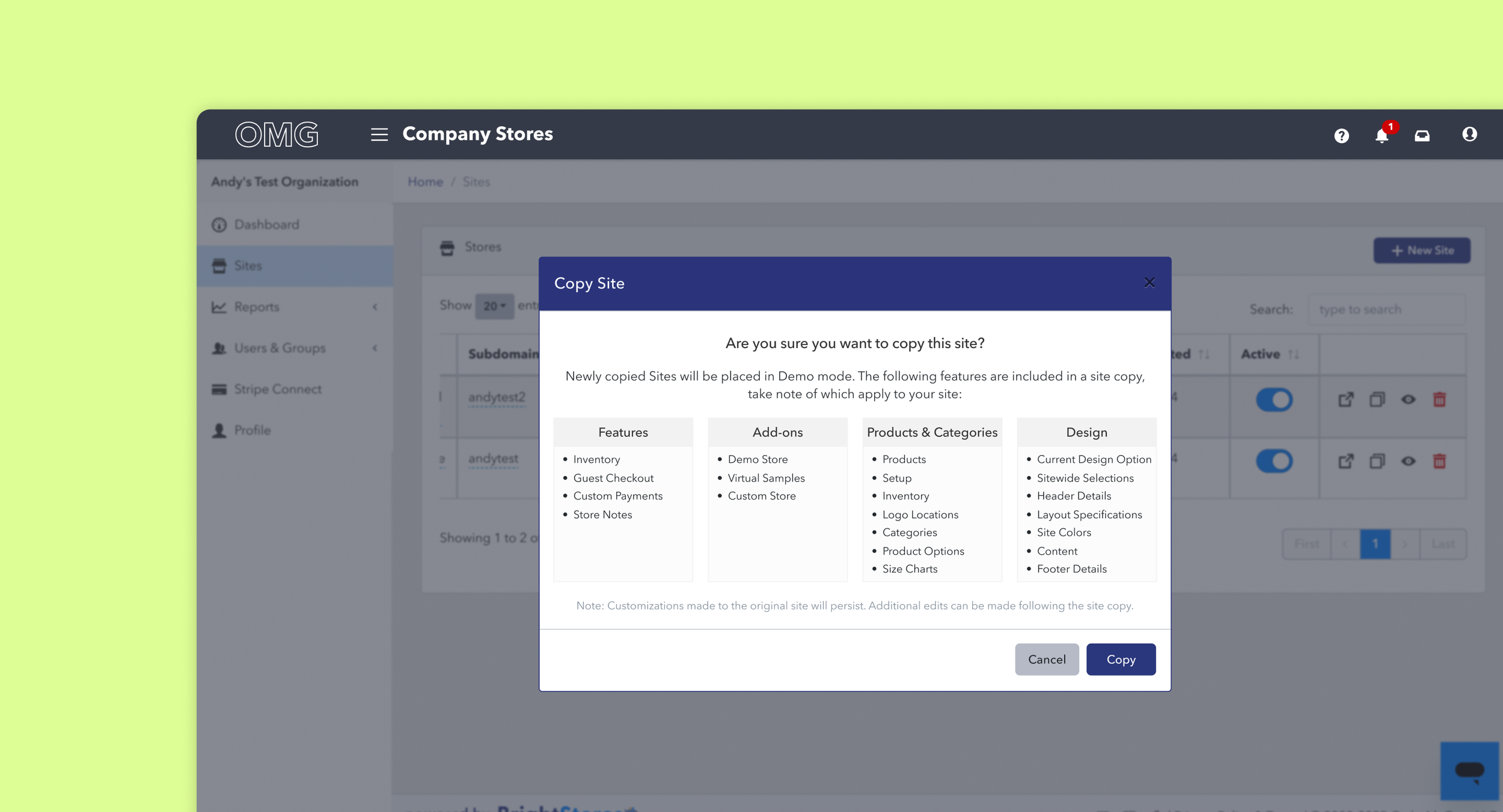Screen dimensions: 1503x812
Task: Toggle the Active switch for andytest
Action: 1274,461
